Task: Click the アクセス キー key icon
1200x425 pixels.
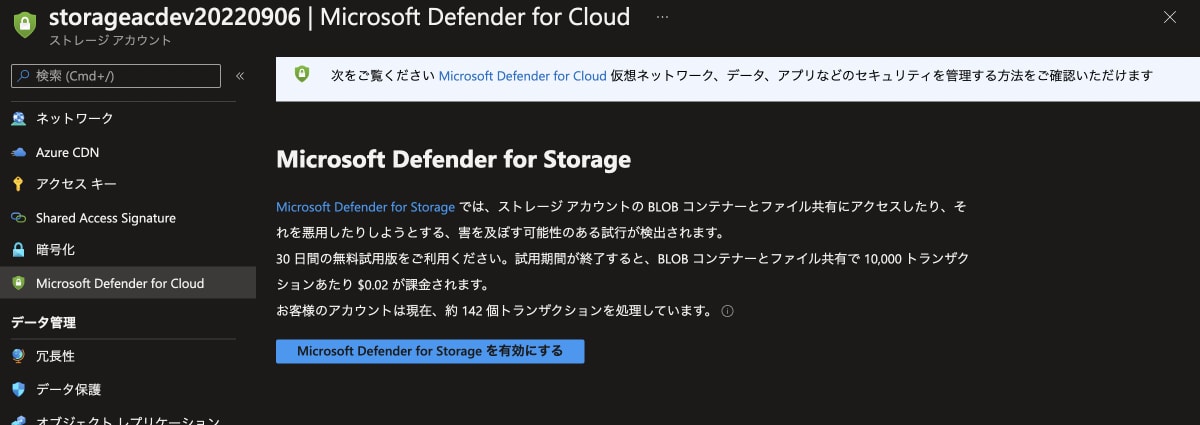Action: tap(18, 185)
